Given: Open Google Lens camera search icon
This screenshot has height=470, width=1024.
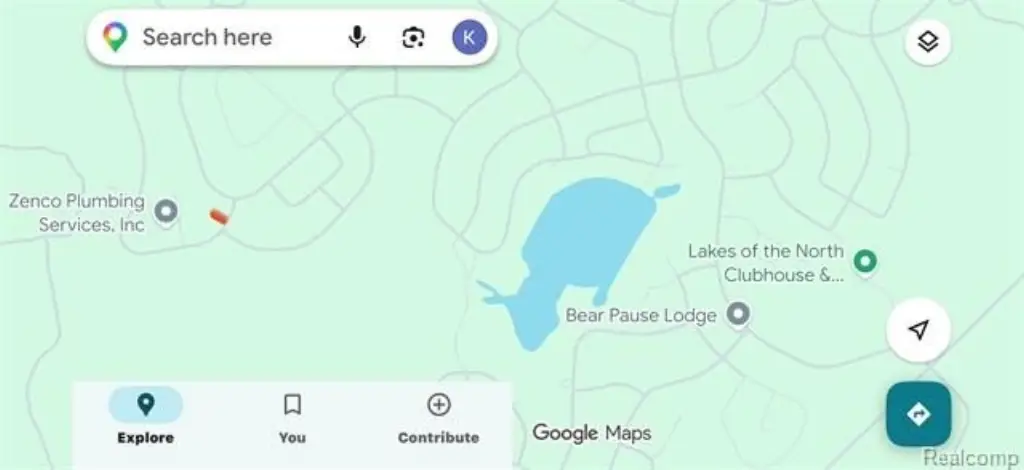Looking at the screenshot, I should point(413,37).
